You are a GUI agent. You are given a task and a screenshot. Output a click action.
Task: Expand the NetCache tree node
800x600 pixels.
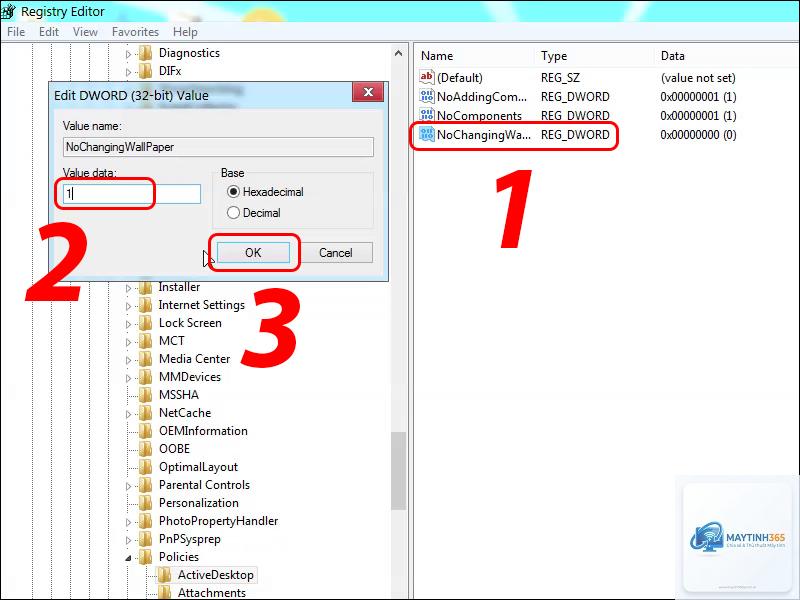pos(128,414)
